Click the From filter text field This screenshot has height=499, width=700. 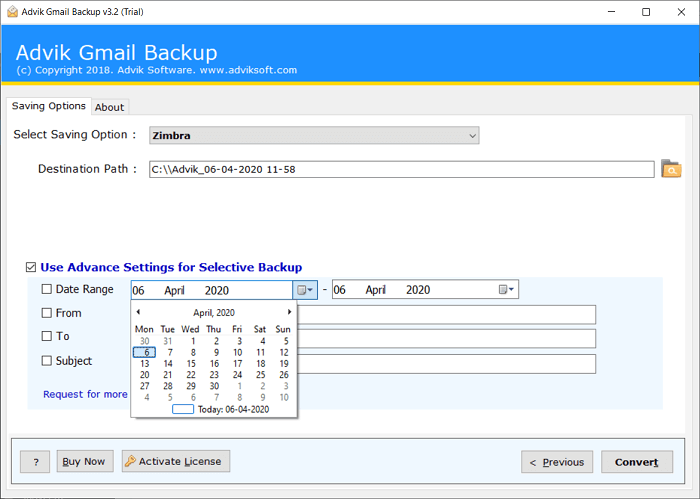click(446, 315)
